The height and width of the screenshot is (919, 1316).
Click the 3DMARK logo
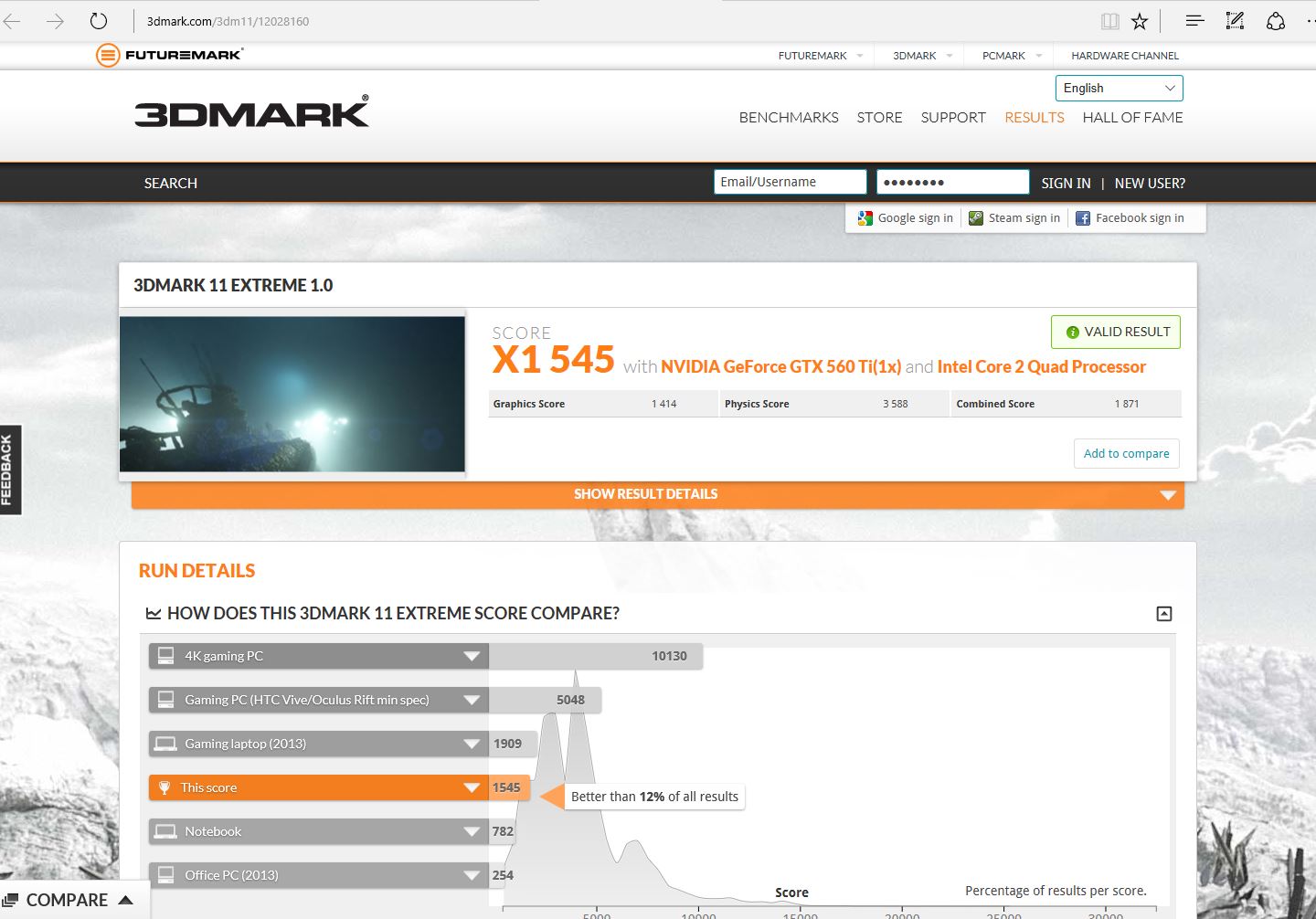[x=252, y=111]
